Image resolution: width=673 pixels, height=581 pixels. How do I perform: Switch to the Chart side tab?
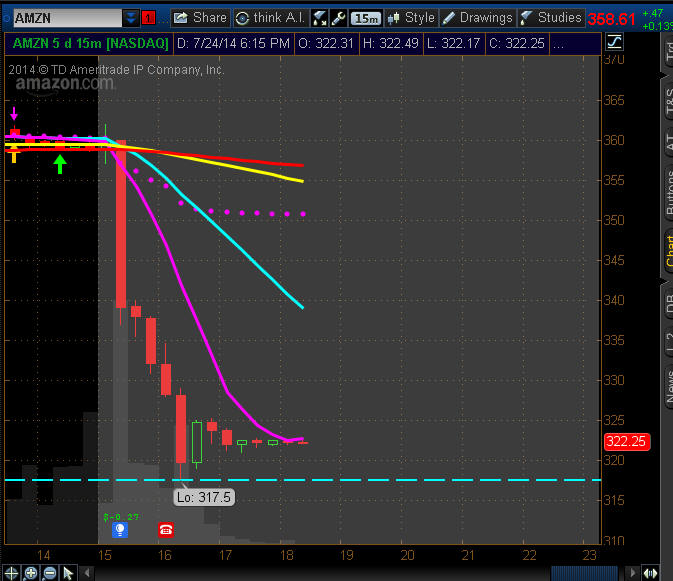[x=668, y=251]
